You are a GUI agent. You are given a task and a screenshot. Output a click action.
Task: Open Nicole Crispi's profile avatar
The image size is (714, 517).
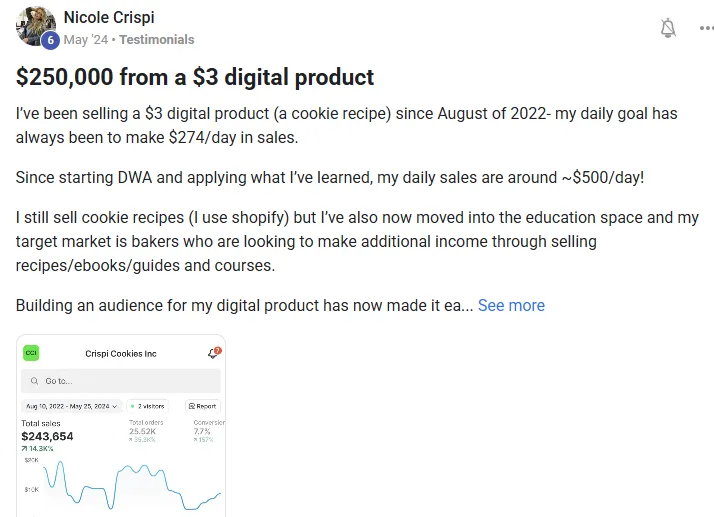34,25
